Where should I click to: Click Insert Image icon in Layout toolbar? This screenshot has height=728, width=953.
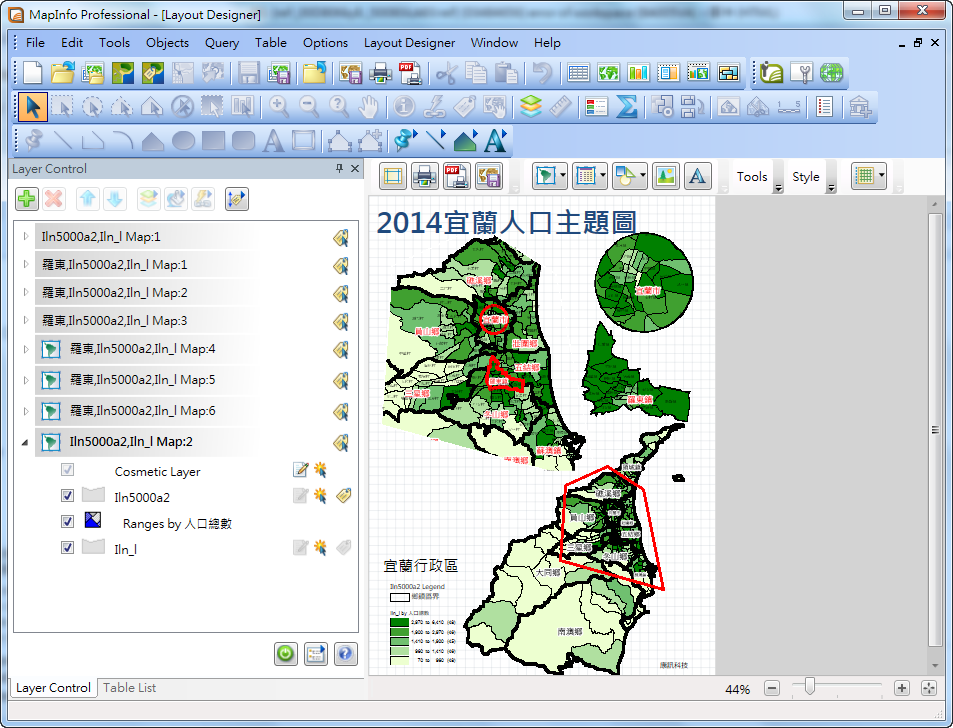[666, 177]
